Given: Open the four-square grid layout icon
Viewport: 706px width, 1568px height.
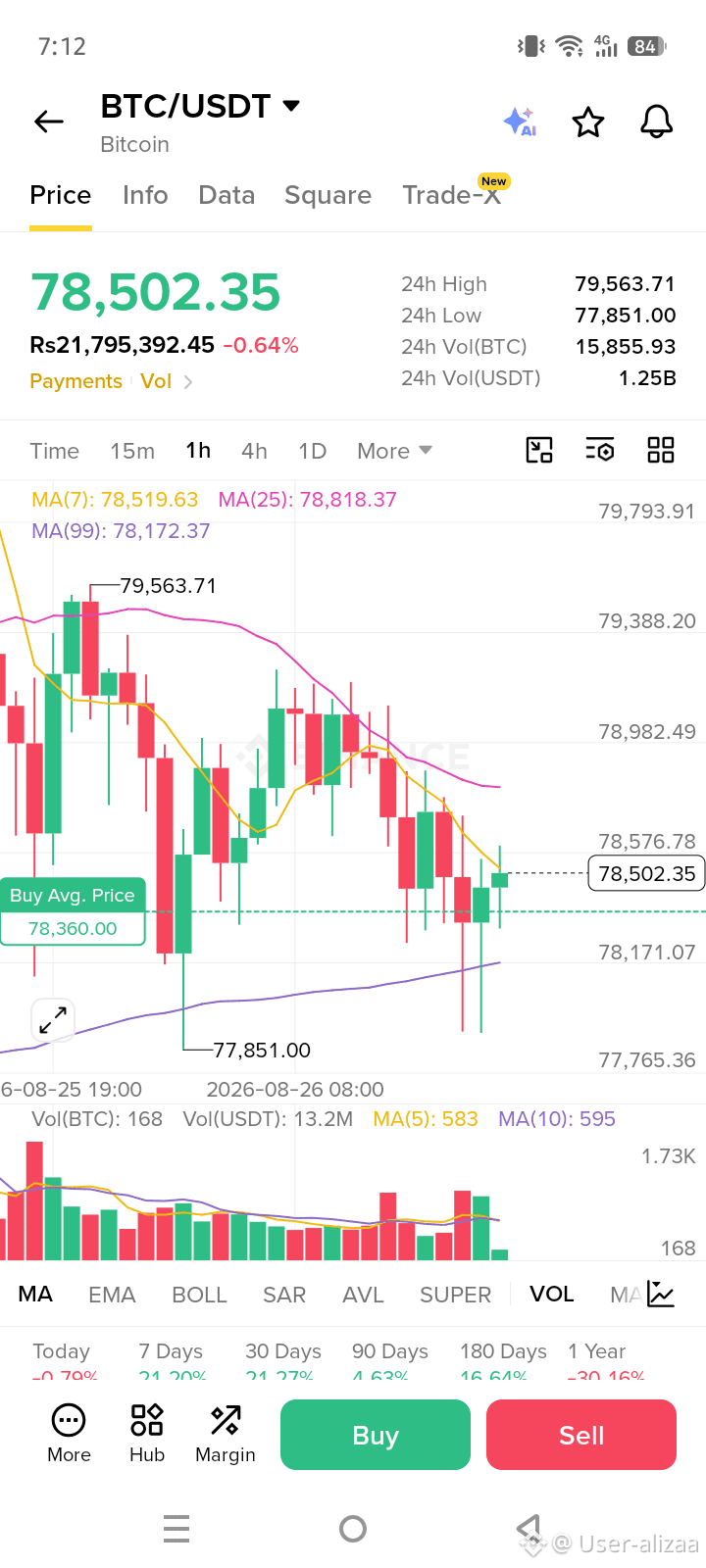Looking at the screenshot, I should click(x=661, y=450).
